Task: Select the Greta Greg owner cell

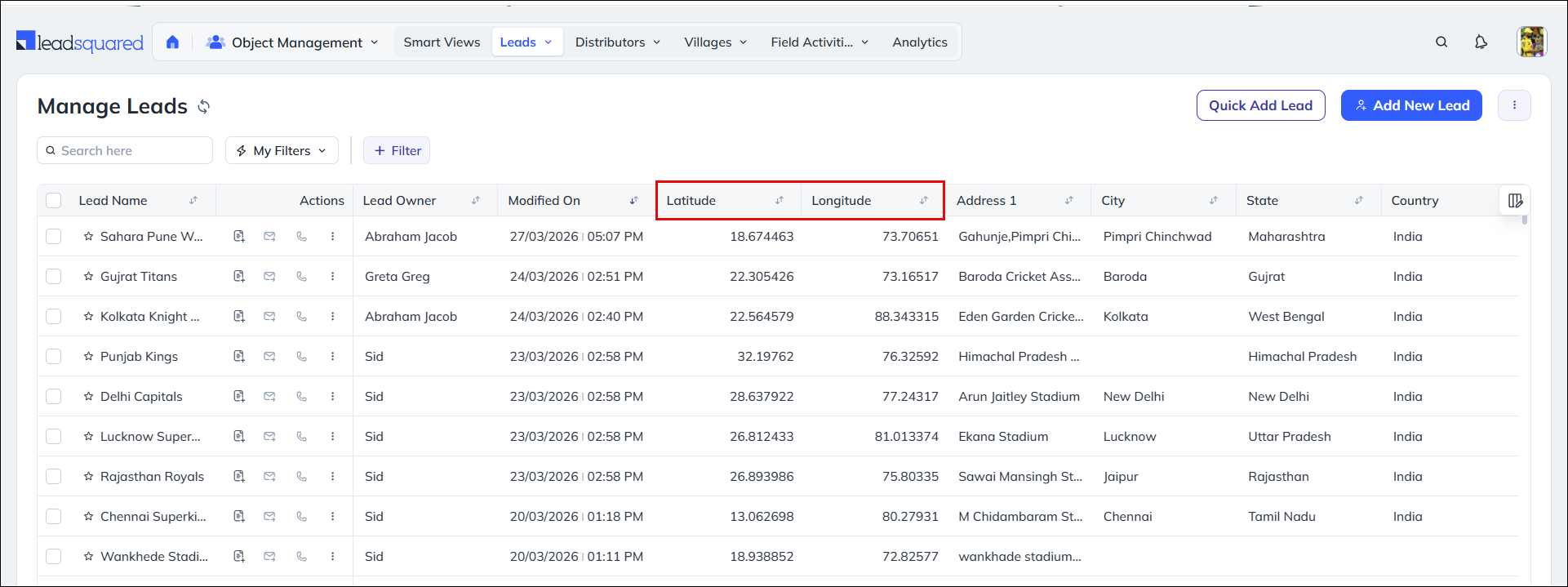Action: point(398,277)
